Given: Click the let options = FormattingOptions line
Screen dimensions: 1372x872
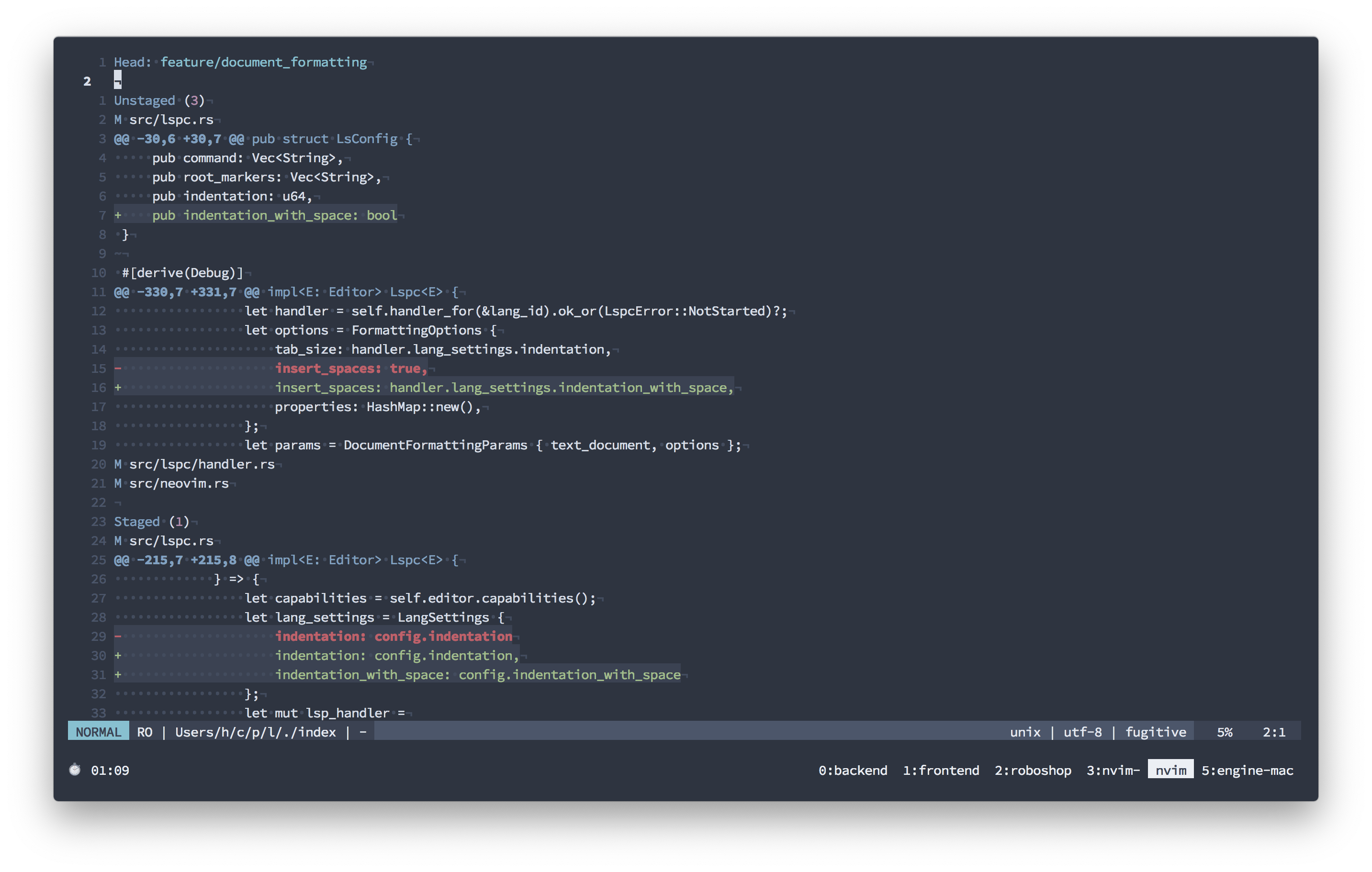Looking at the screenshot, I should (371, 330).
